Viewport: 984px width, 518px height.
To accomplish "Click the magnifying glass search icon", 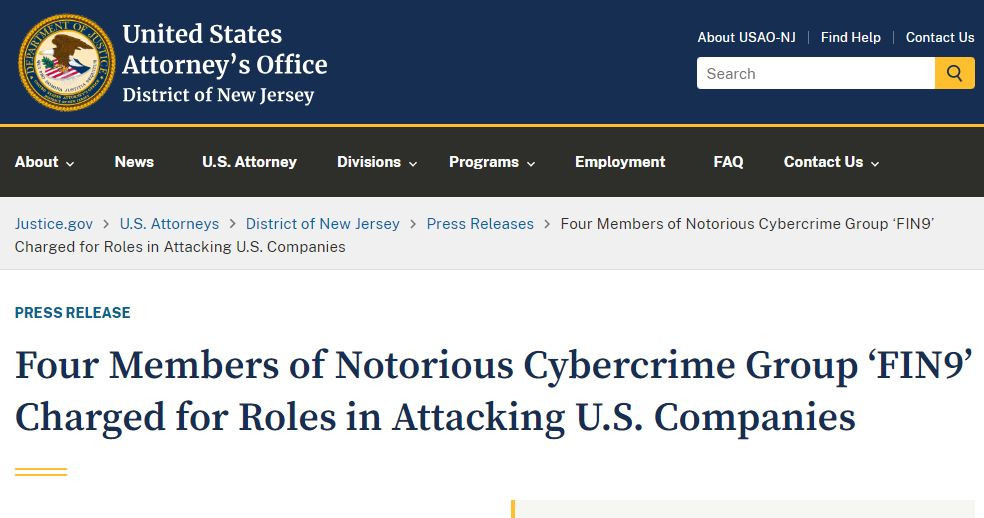I will coord(955,73).
